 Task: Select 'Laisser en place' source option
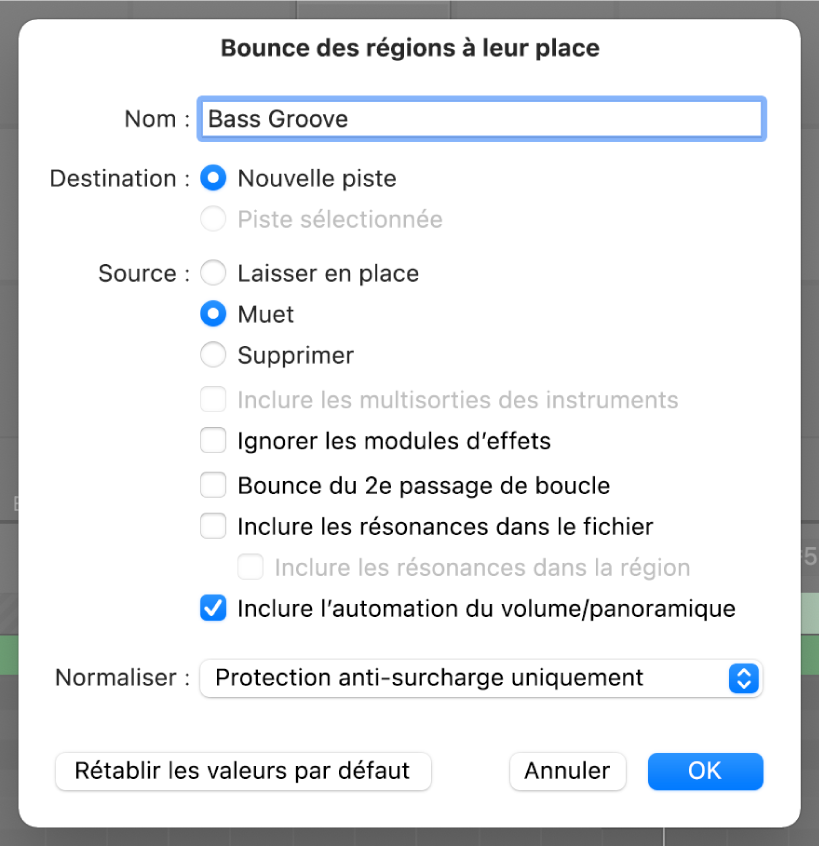(x=212, y=273)
